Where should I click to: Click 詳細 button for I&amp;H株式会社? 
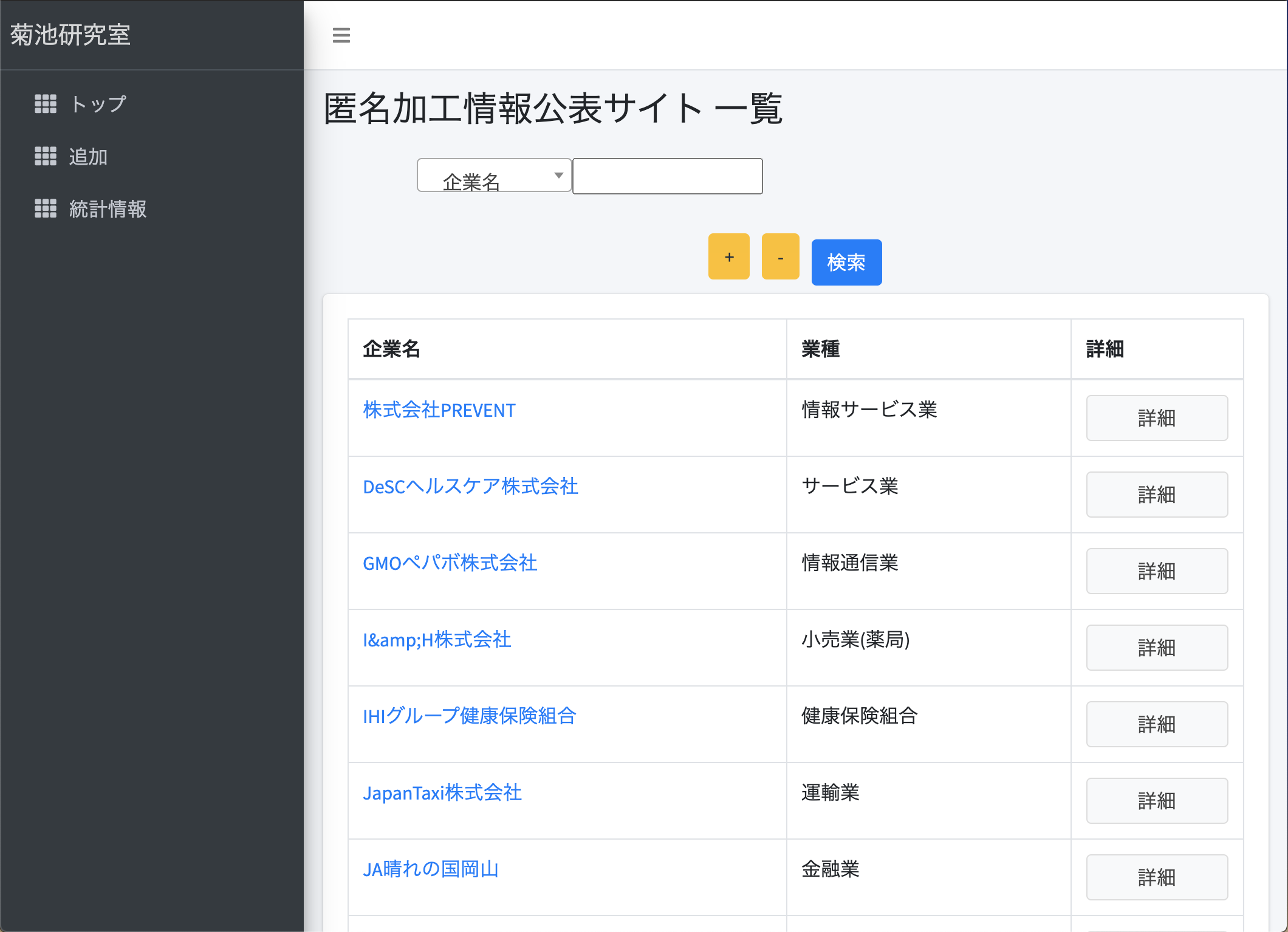(1156, 648)
